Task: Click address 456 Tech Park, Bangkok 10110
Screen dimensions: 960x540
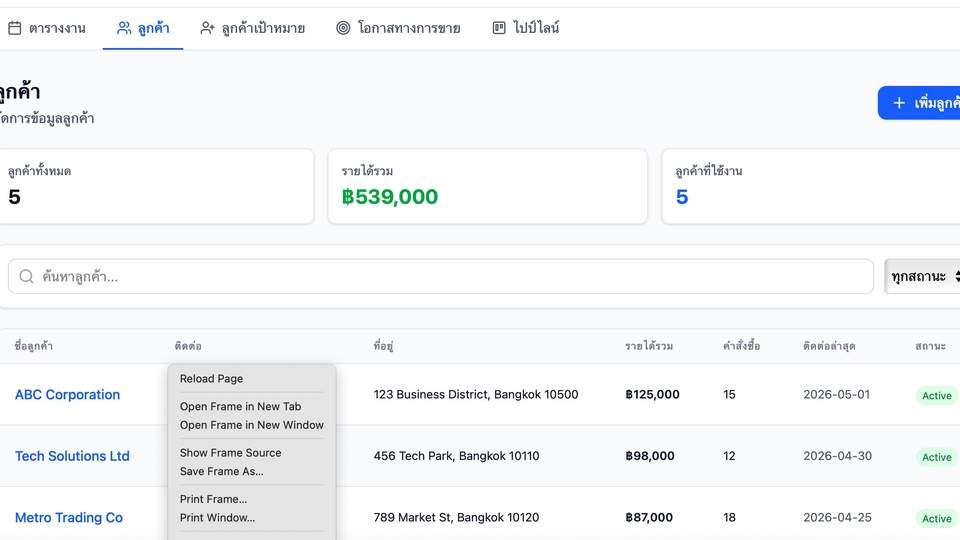Action: click(x=456, y=456)
